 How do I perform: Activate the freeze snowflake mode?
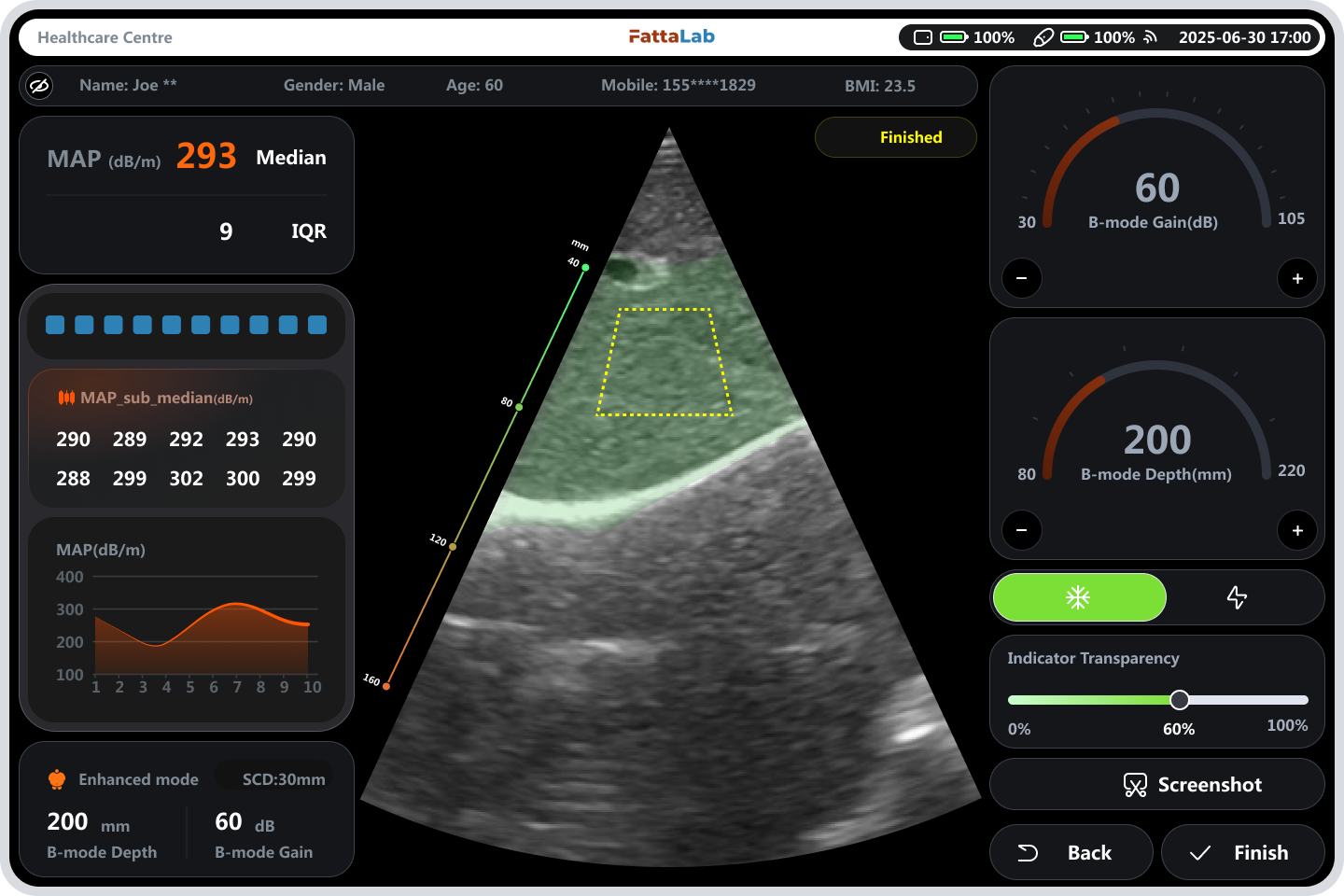tap(1079, 597)
